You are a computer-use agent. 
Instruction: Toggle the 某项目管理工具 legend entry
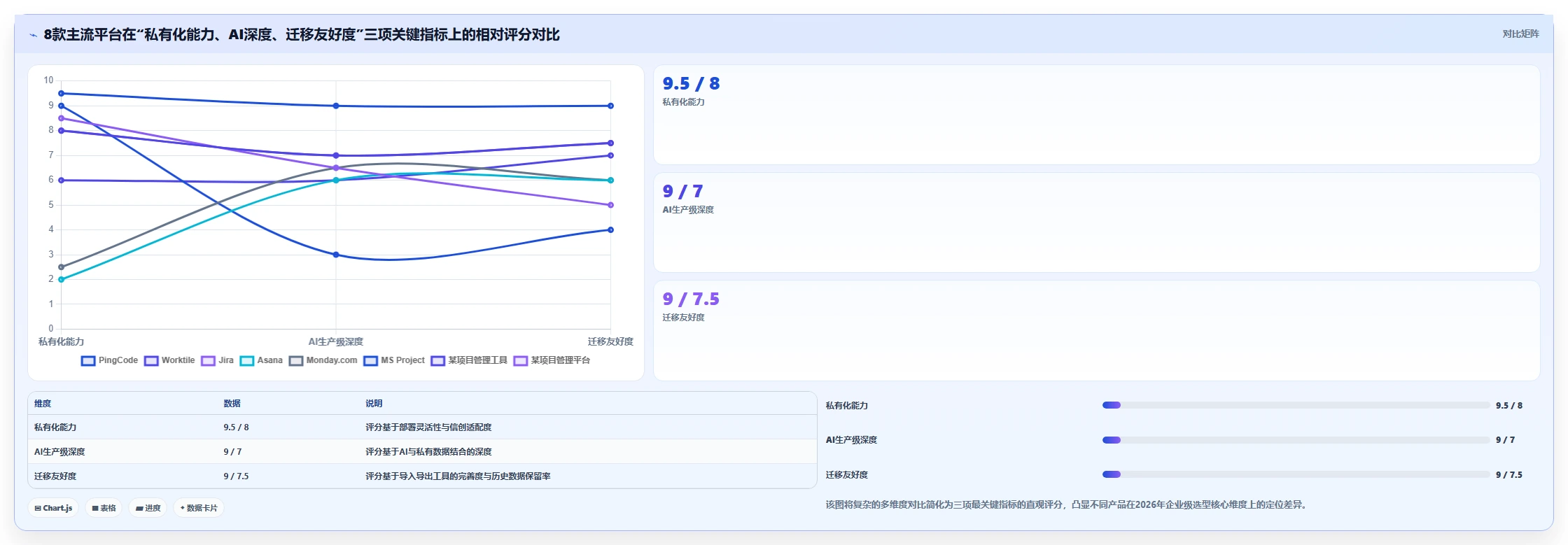469,360
